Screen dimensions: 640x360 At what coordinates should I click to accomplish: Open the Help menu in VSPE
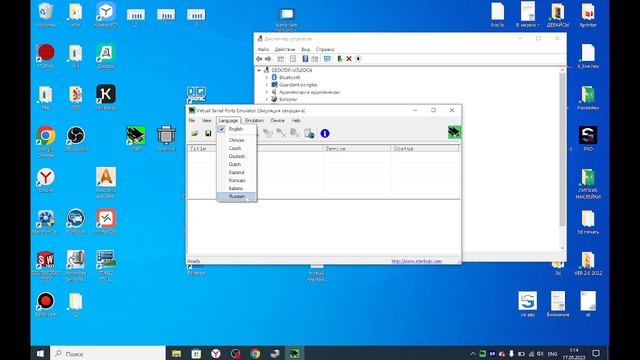(x=296, y=120)
